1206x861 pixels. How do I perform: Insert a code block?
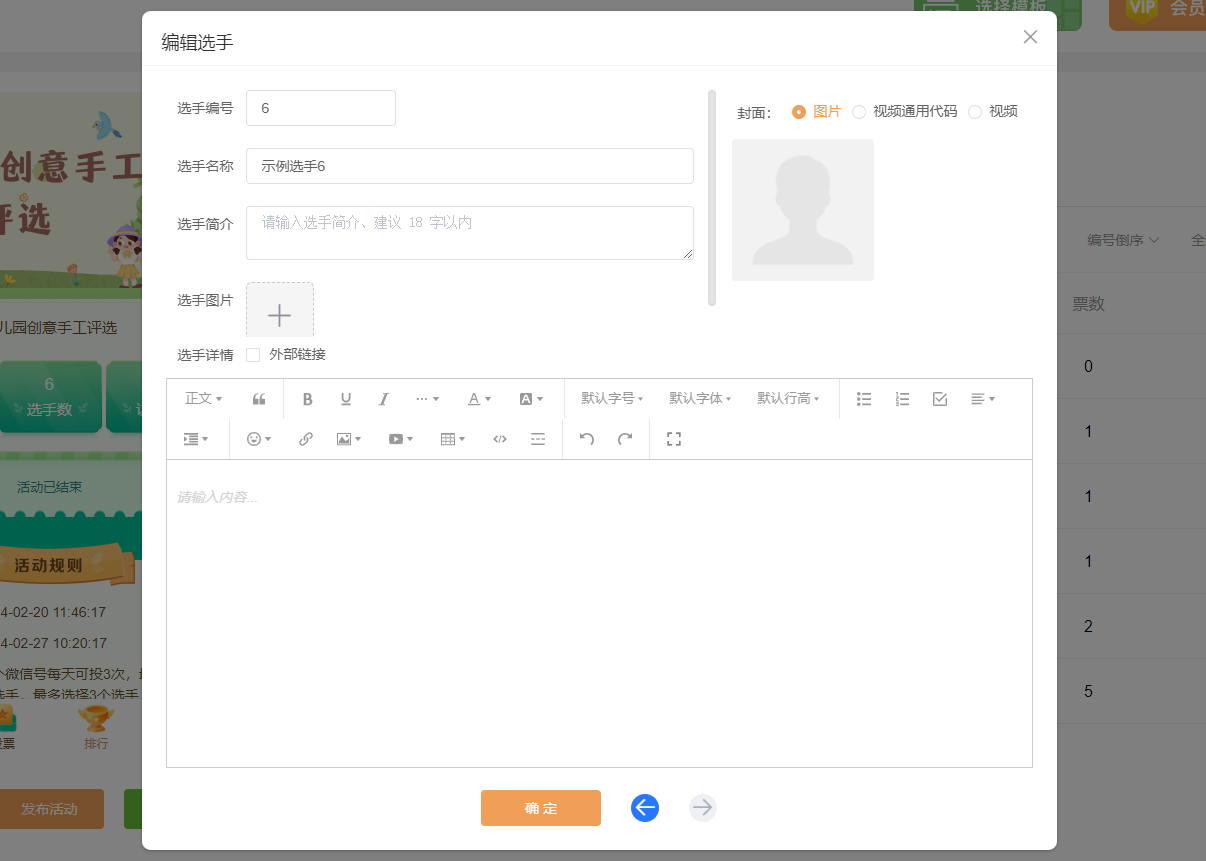(500, 439)
